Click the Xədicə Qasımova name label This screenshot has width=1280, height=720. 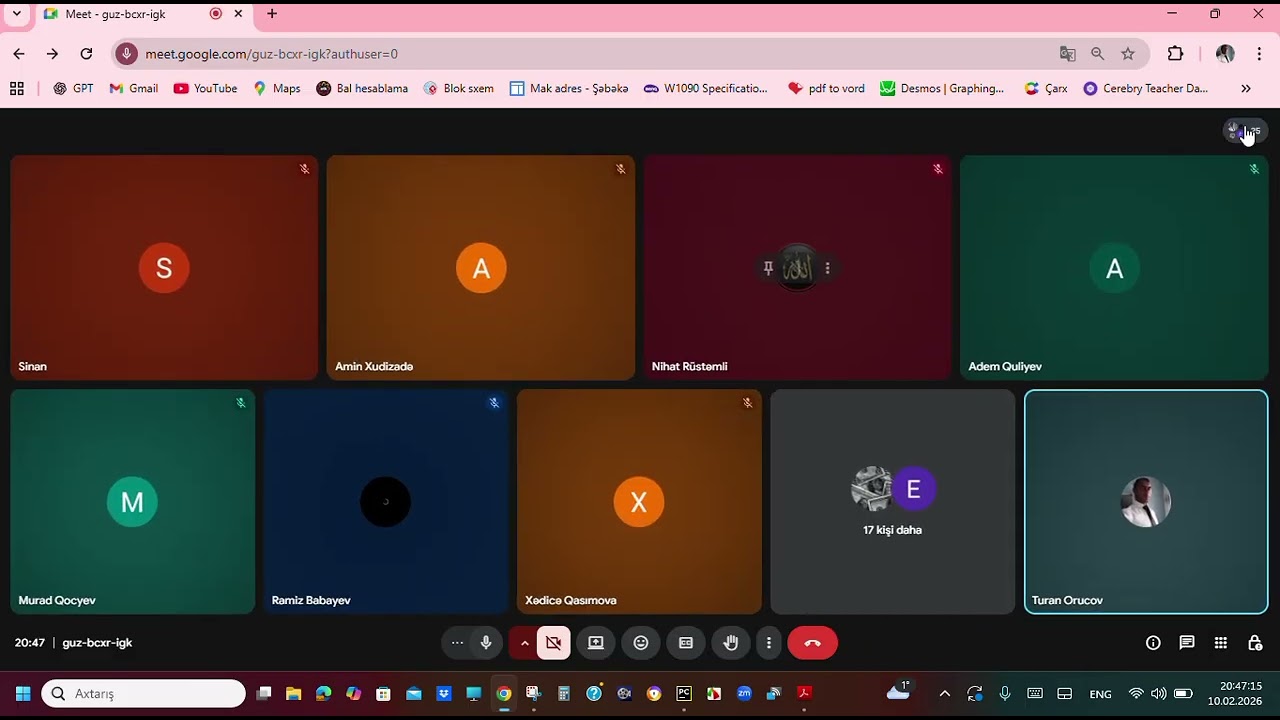[571, 601]
